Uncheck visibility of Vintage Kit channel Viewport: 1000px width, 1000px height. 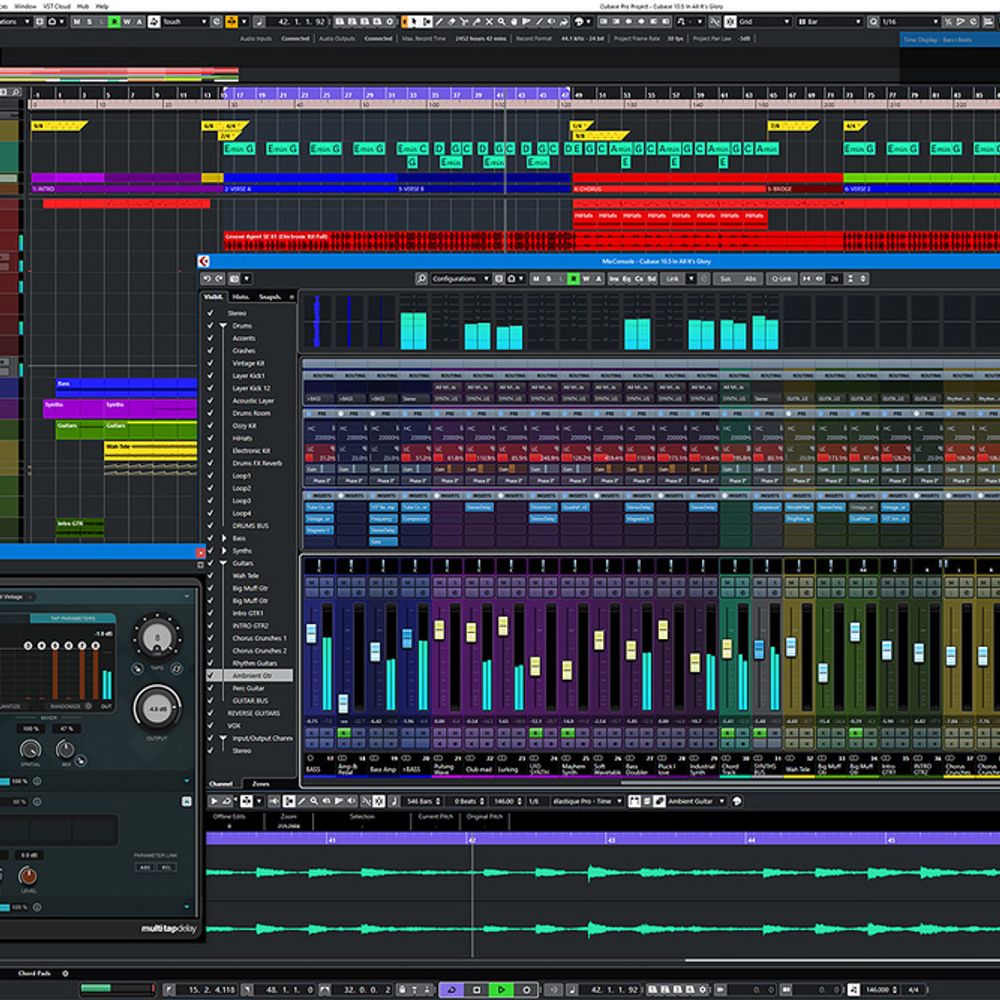210,363
